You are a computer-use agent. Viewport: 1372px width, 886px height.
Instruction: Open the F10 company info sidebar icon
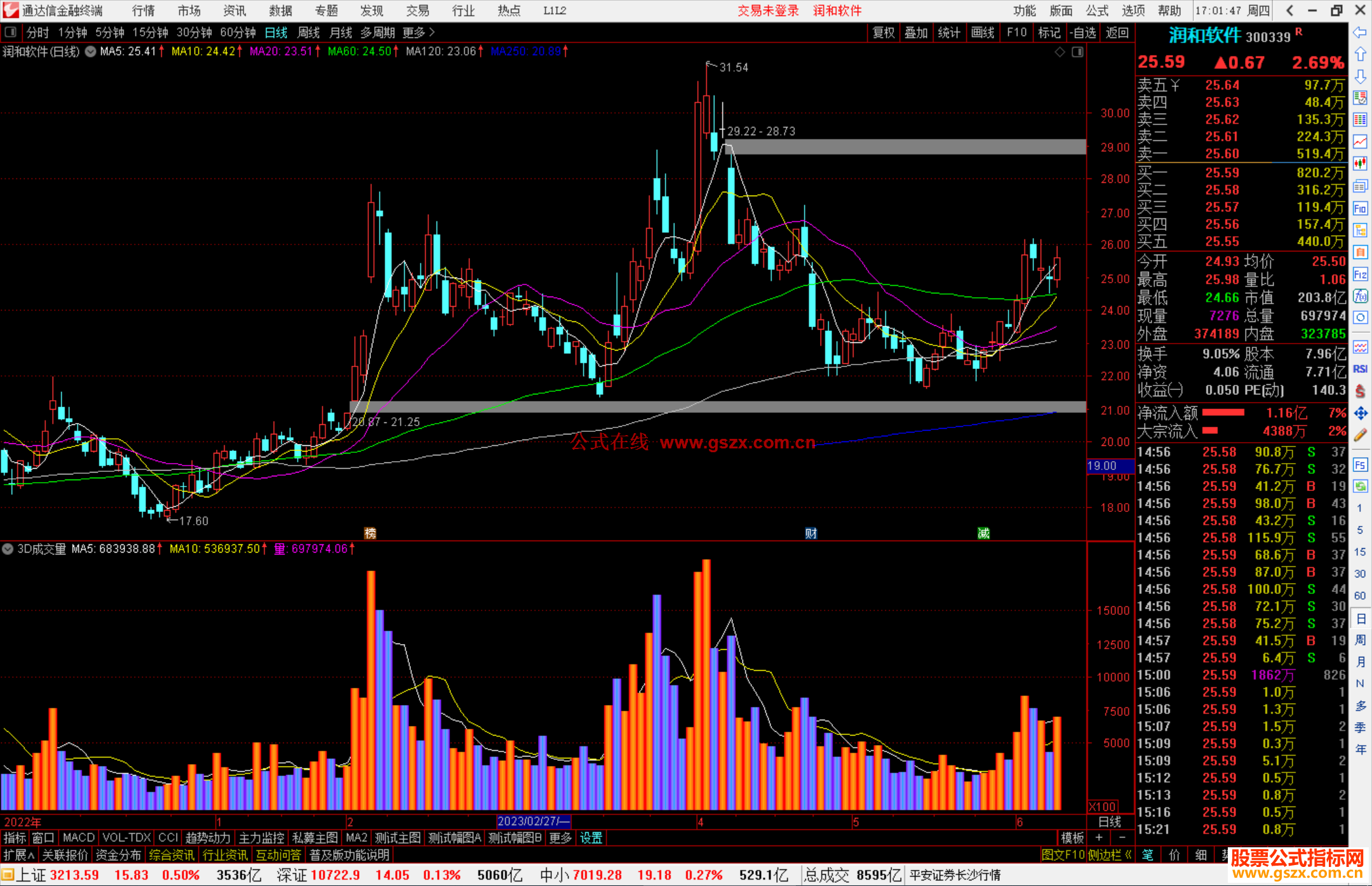click(1360, 208)
